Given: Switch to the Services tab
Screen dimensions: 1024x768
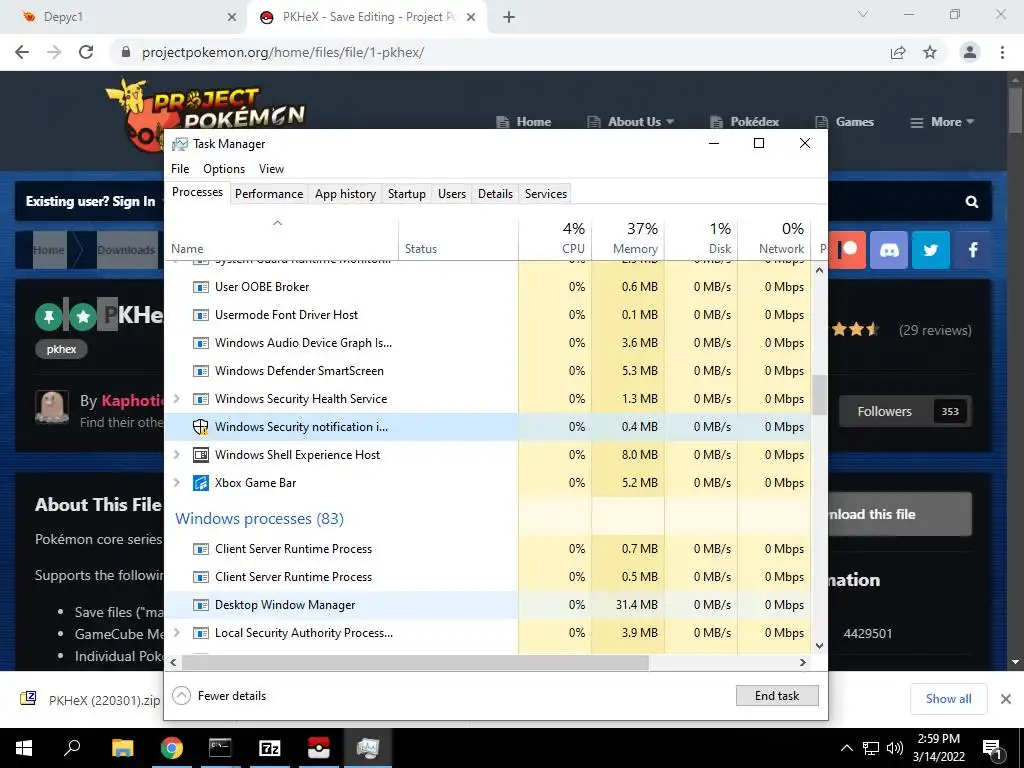Looking at the screenshot, I should 546,194.
